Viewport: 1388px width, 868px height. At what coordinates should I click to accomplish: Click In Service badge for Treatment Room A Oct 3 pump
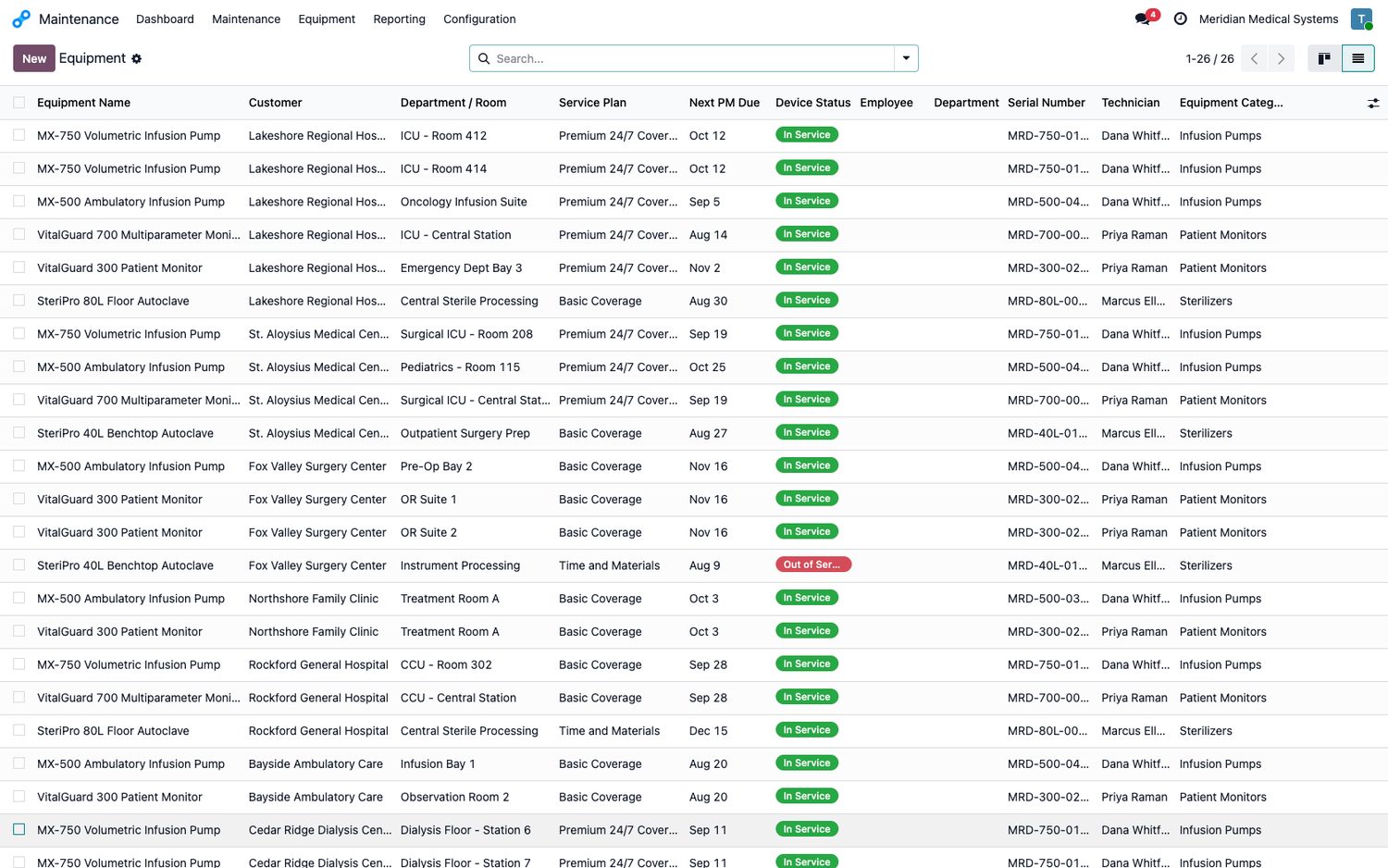[807, 598]
